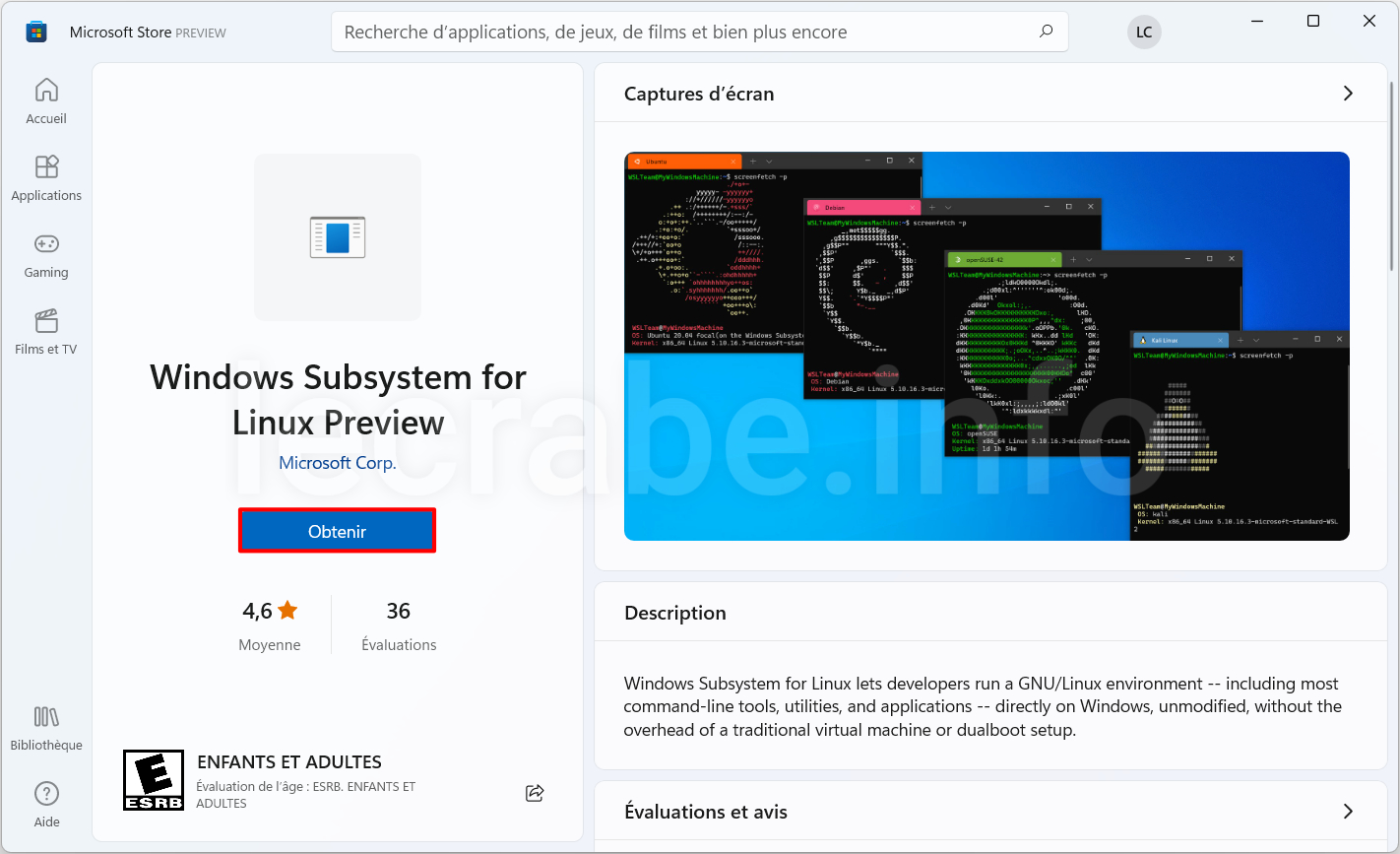Click the search applications input field
Image resolution: width=1400 pixels, height=854 pixels.
(700, 32)
